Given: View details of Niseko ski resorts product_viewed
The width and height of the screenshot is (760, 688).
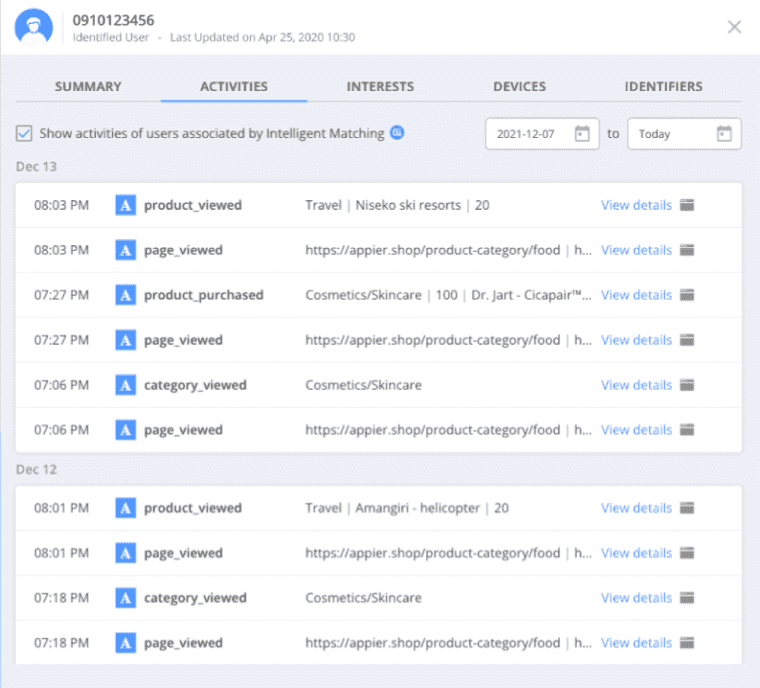Looking at the screenshot, I should [636, 205].
